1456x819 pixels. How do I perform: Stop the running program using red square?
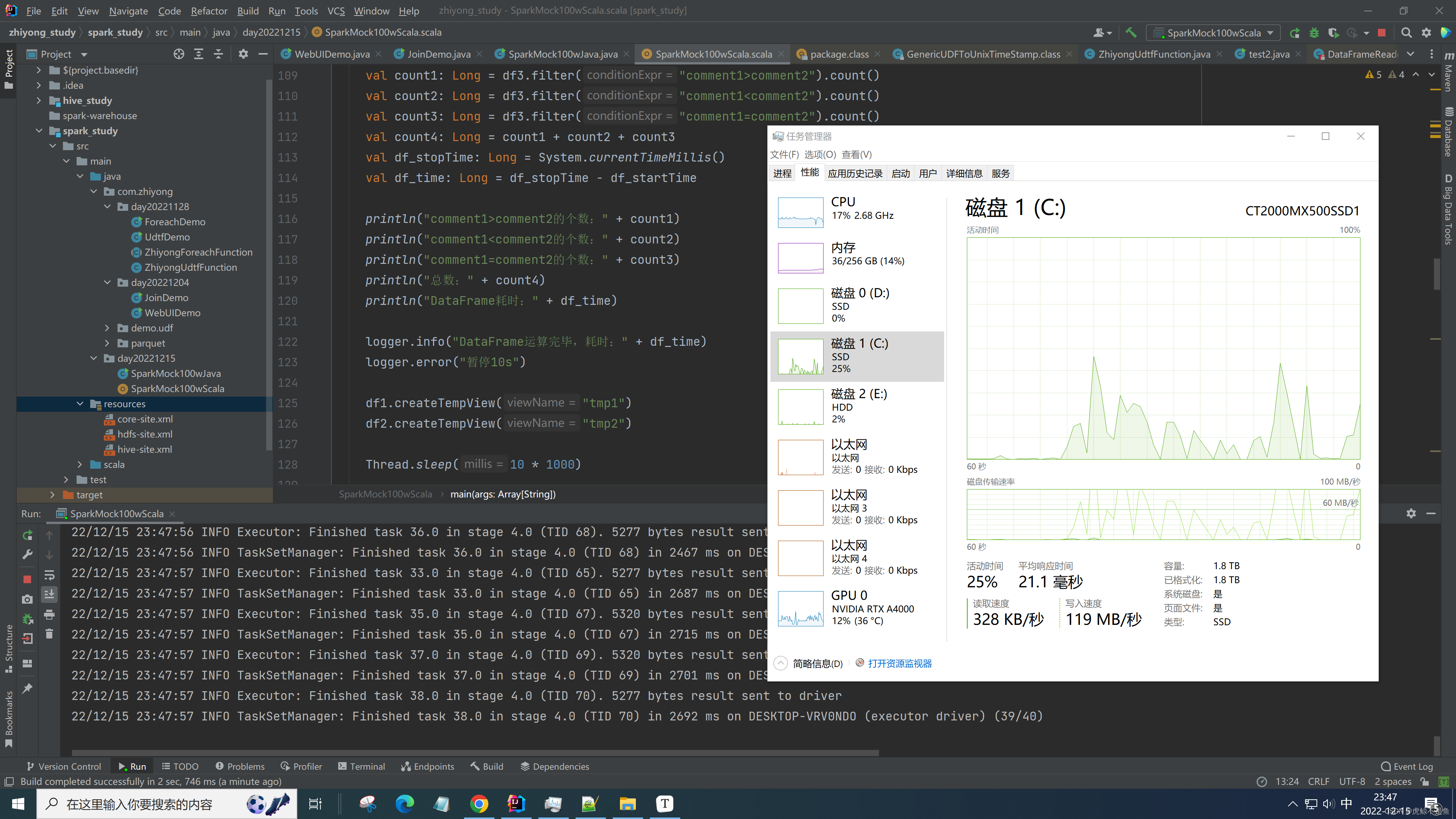[x=1381, y=33]
